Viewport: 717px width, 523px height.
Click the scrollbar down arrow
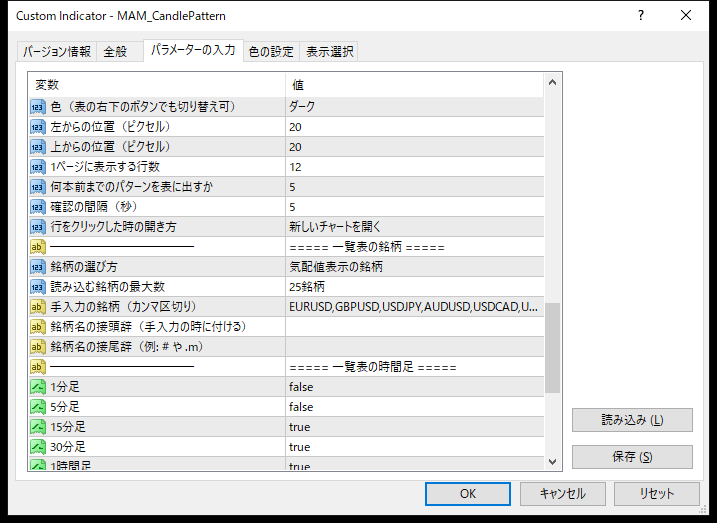click(x=552, y=461)
